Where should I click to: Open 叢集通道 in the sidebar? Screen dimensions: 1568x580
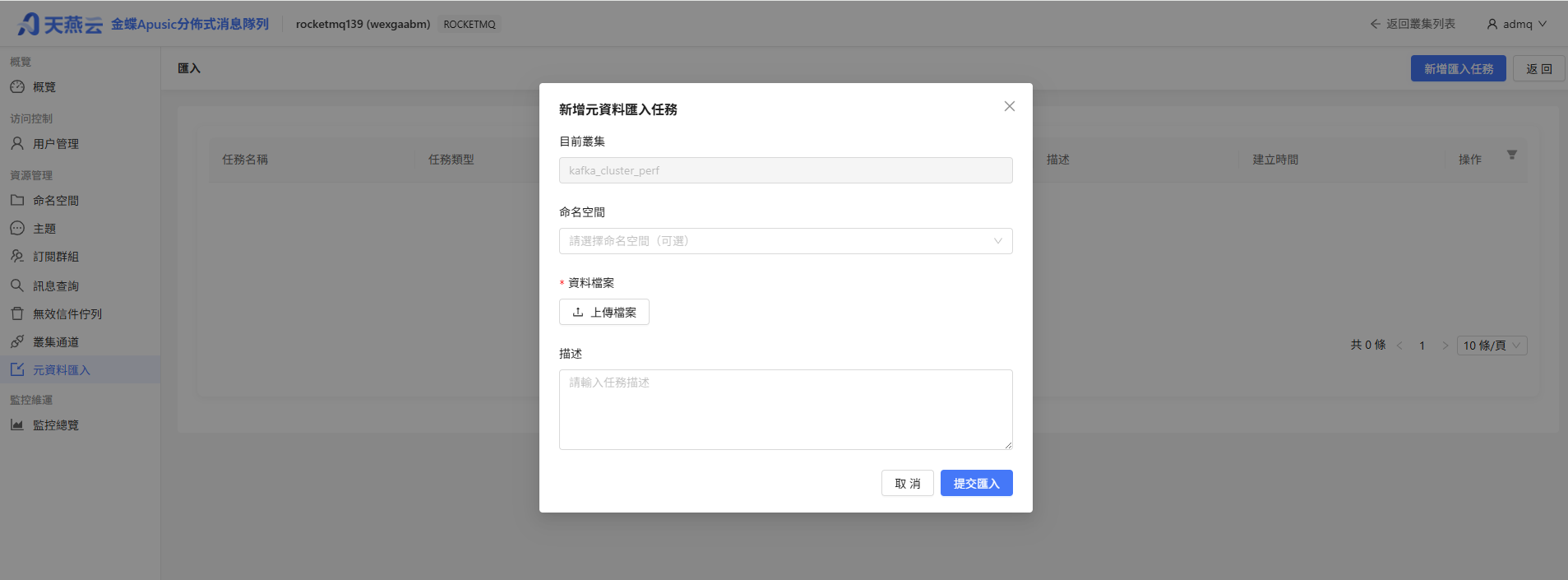point(80,342)
